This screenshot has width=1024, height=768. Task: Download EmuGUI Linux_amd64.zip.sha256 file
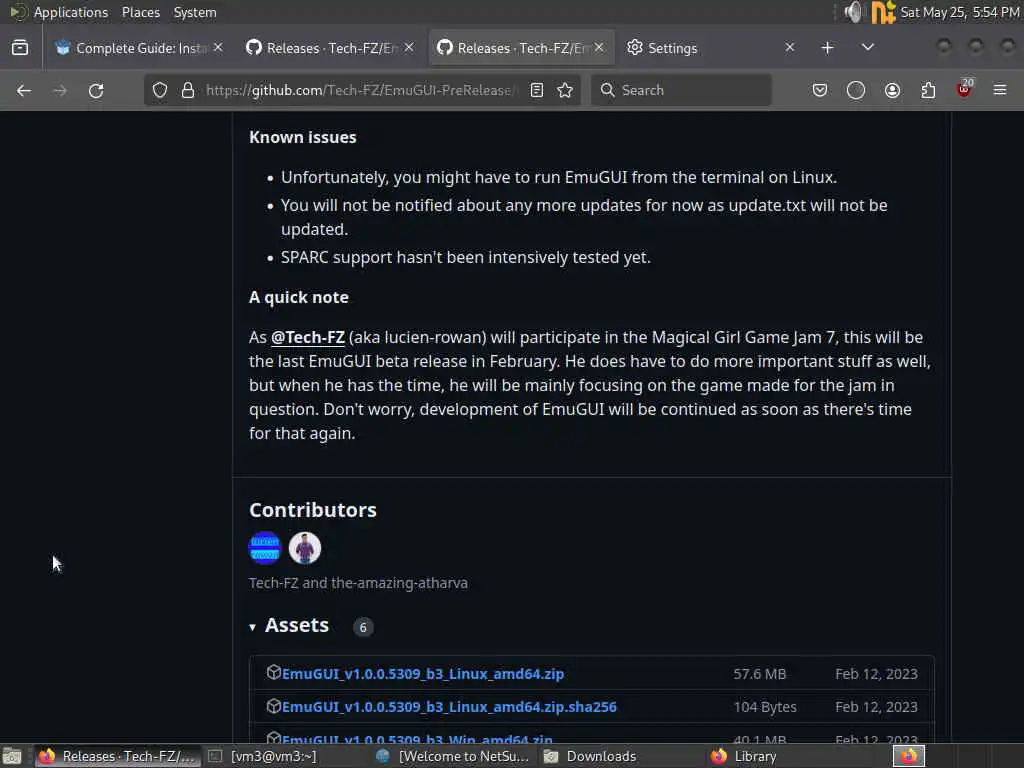[x=449, y=707]
